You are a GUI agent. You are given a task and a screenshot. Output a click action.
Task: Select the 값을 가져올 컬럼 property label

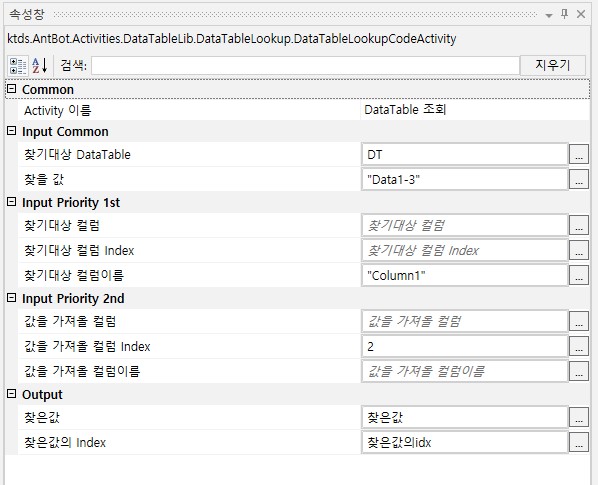point(70,321)
